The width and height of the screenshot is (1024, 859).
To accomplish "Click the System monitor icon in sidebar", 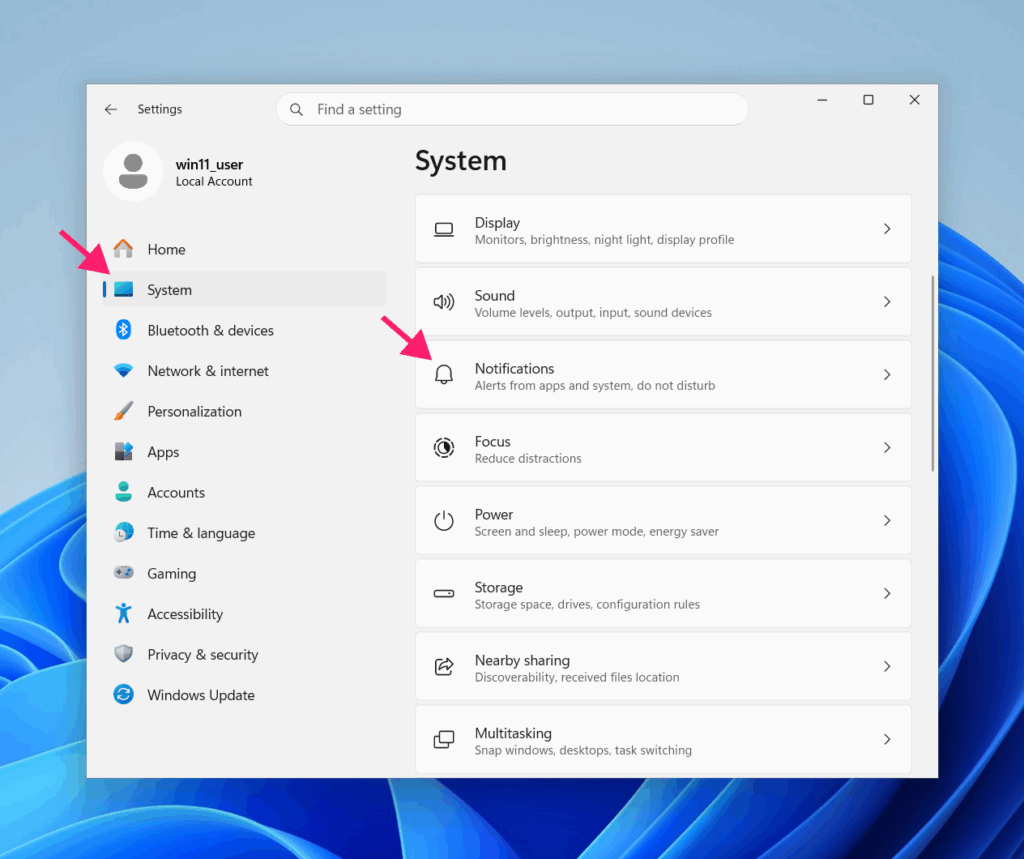I will pyautogui.click(x=123, y=289).
